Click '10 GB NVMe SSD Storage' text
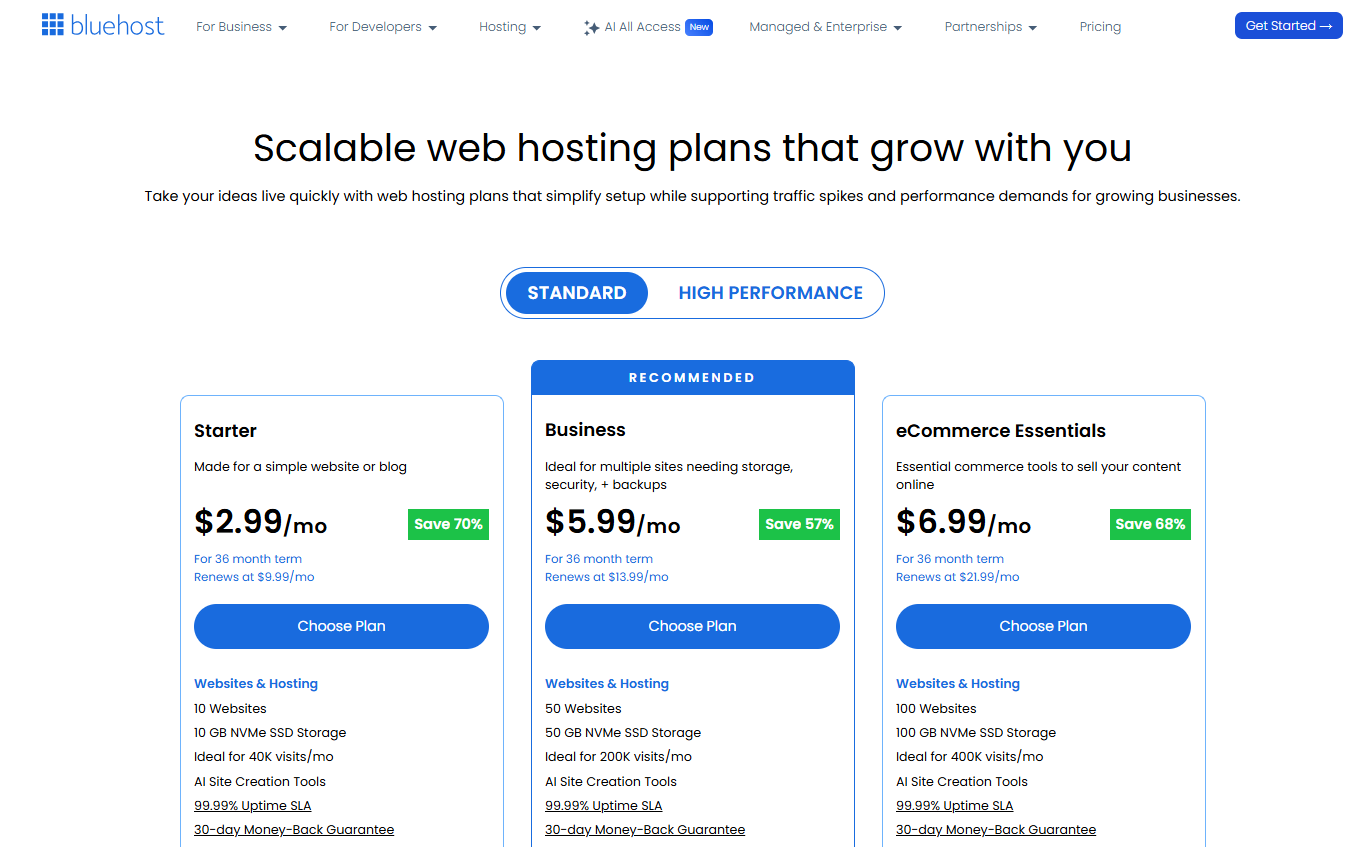Image resolution: width=1348 pixels, height=847 pixels. click(270, 733)
